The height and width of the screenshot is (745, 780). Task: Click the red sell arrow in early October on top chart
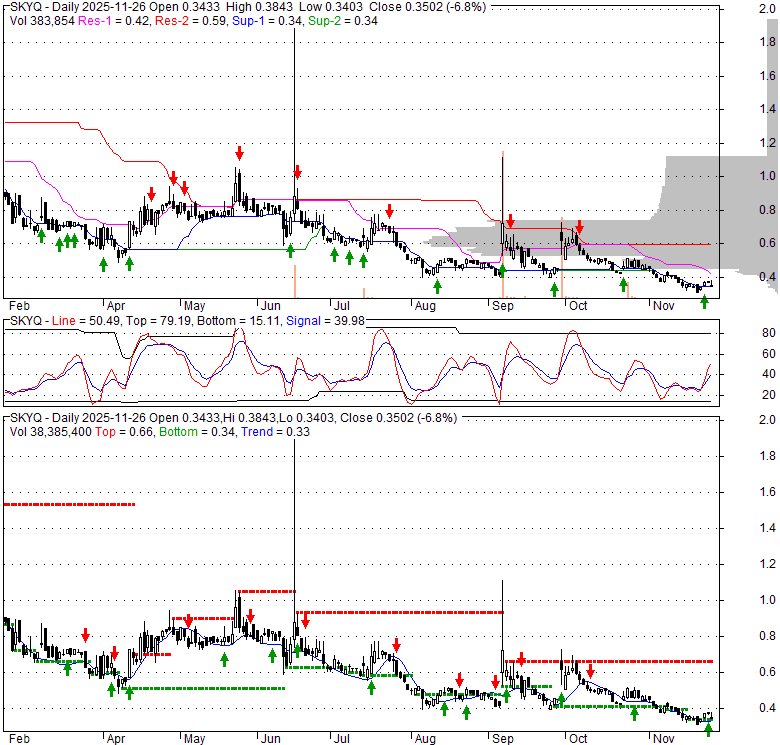click(x=579, y=227)
